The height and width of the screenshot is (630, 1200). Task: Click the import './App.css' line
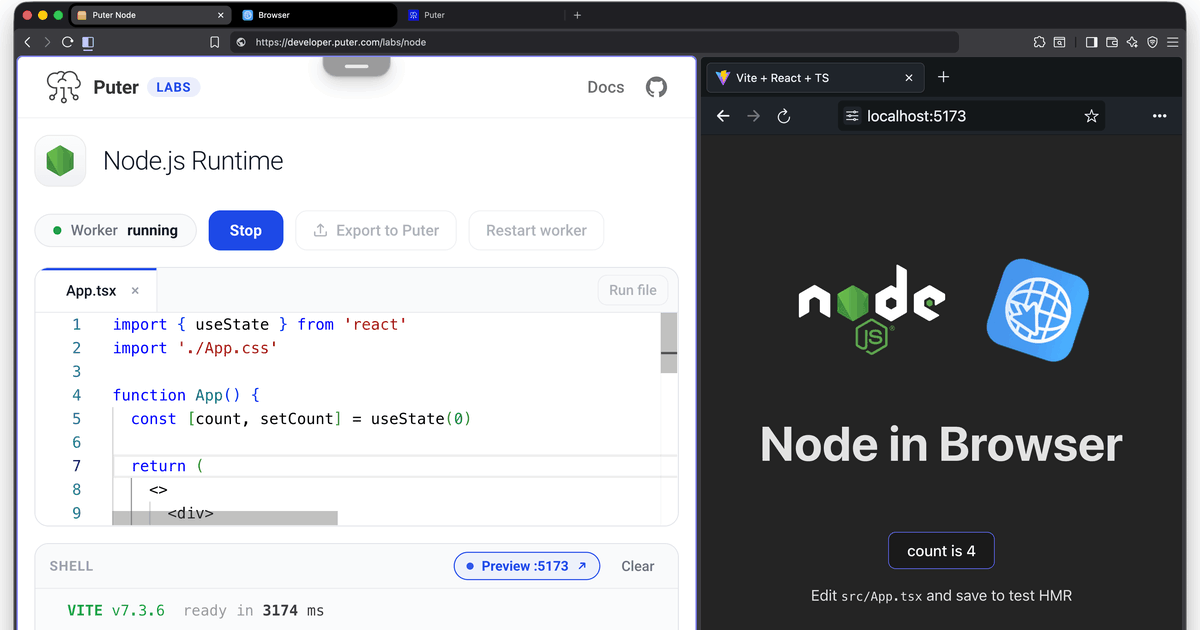195,348
